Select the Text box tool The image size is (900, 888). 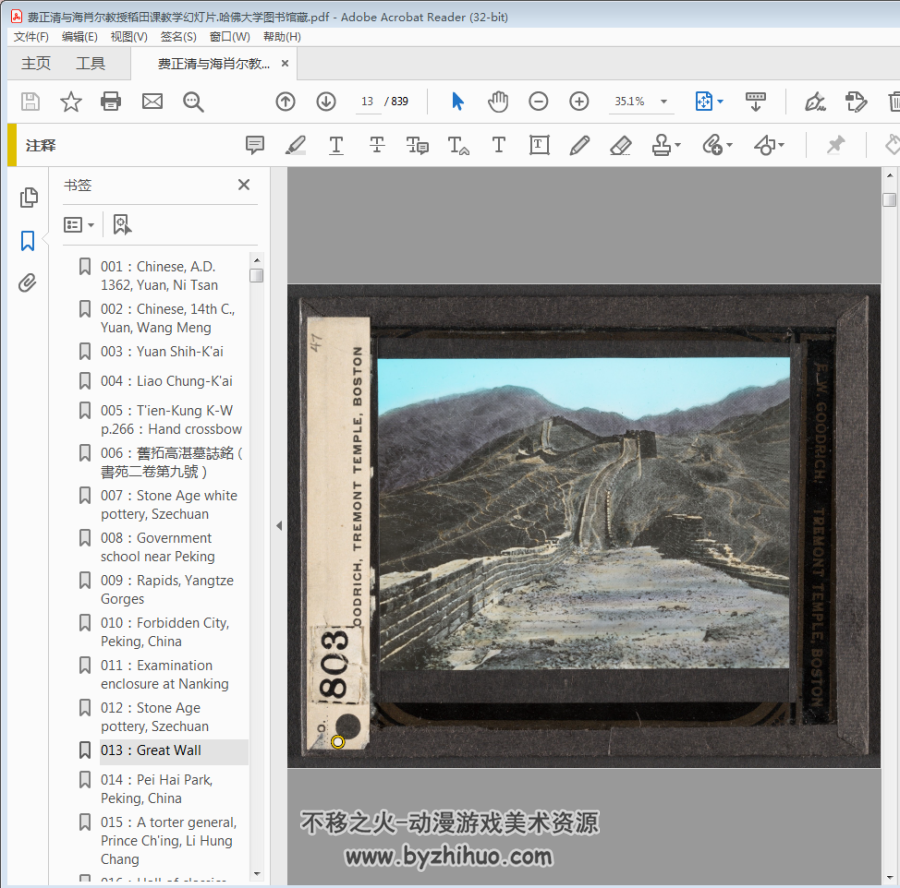point(539,145)
